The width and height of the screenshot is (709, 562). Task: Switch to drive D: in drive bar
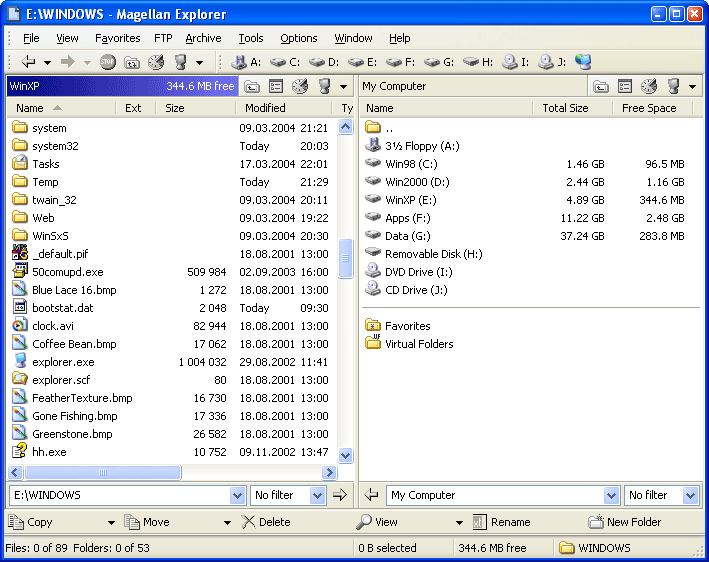click(324, 62)
